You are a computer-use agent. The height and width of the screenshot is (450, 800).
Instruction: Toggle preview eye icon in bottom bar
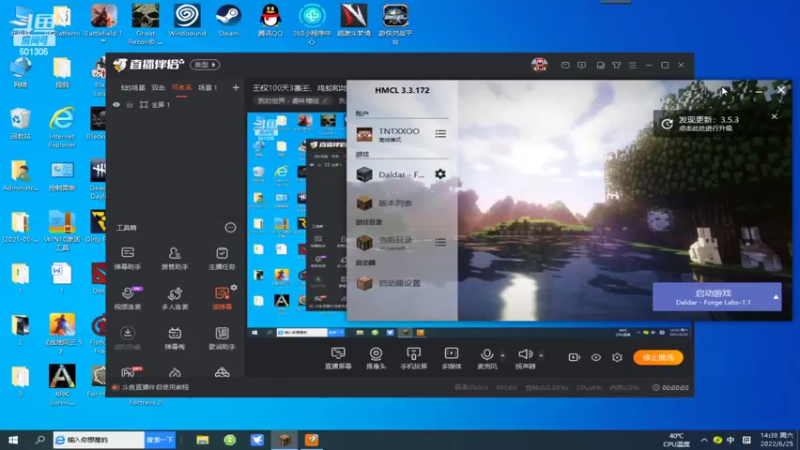click(596, 357)
